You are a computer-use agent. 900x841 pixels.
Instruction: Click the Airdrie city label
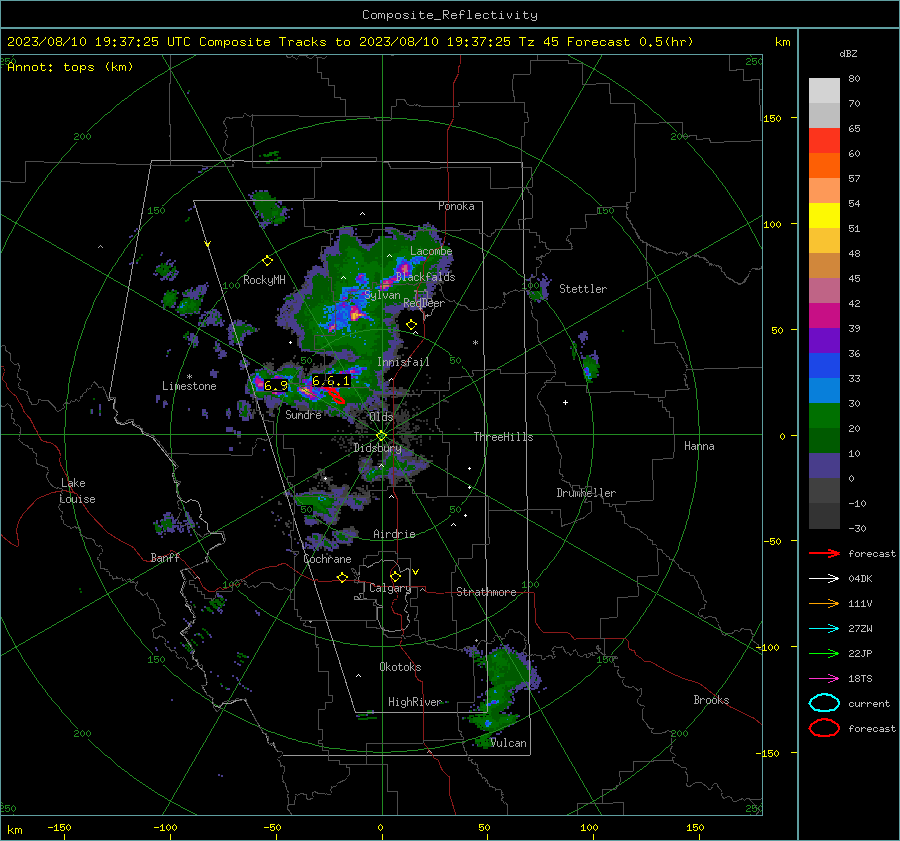(x=394, y=534)
